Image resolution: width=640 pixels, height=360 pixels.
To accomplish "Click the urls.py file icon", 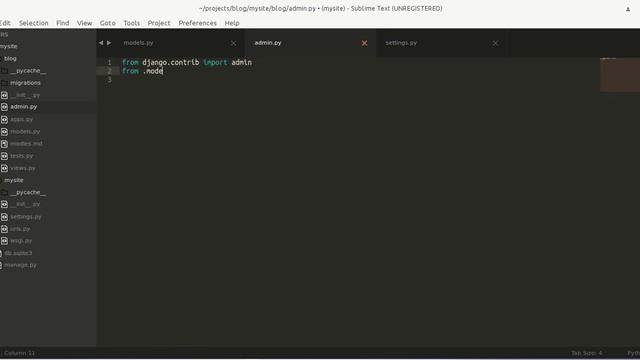I will [4, 229].
